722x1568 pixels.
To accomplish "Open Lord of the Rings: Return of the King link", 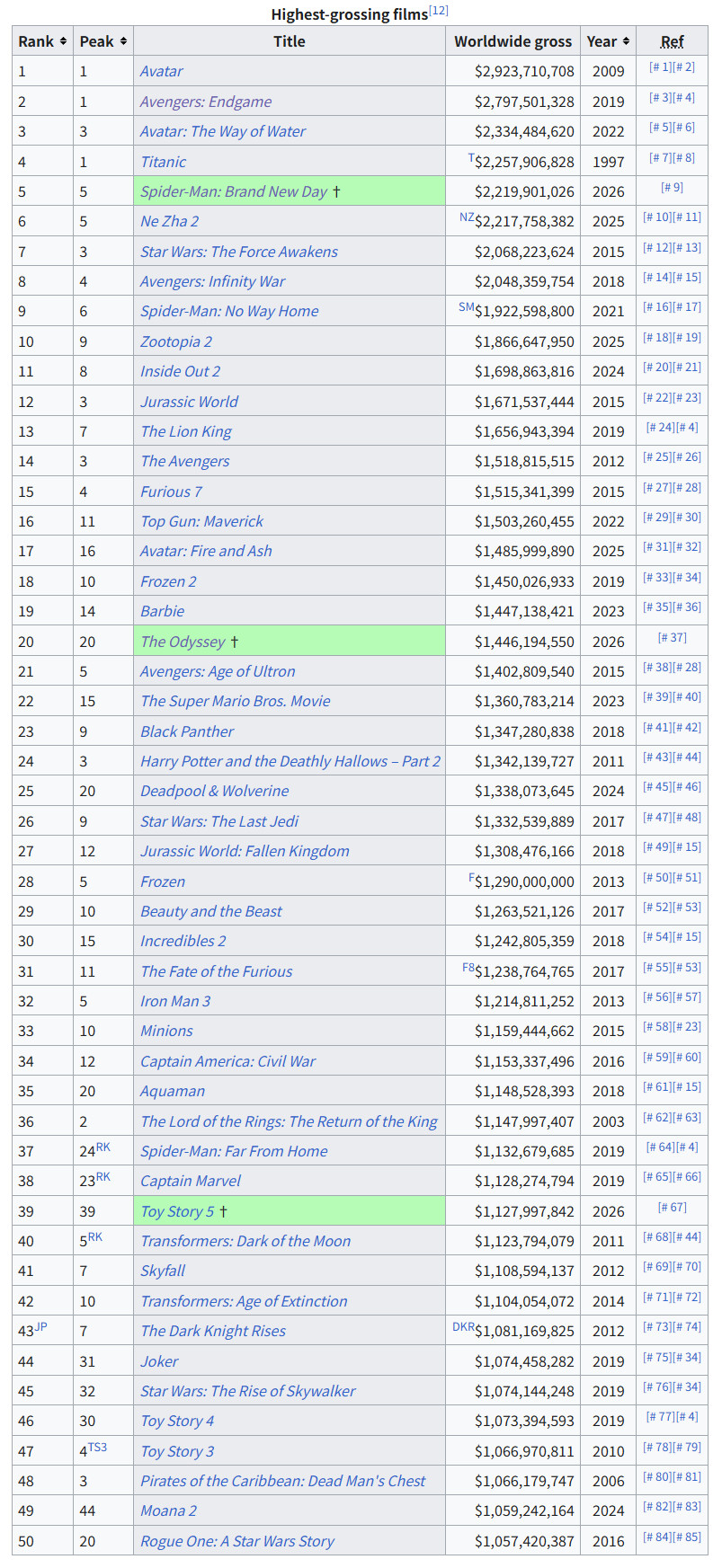I will click(289, 1121).
